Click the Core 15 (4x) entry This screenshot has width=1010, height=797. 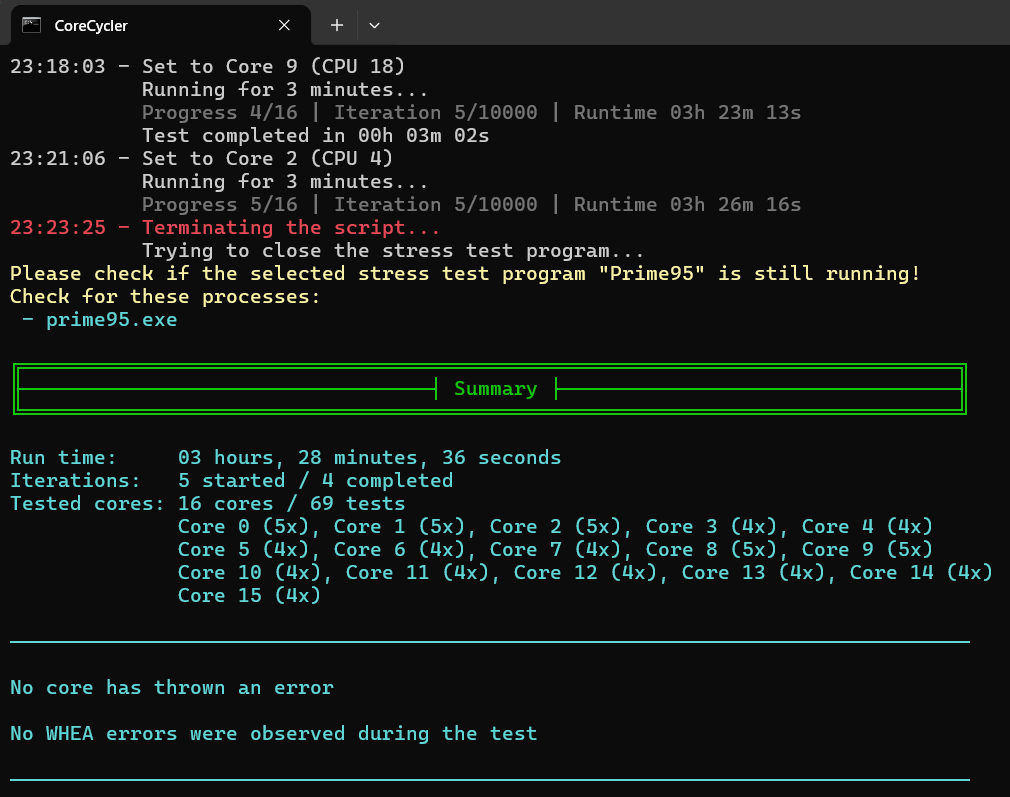tap(248, 596)
